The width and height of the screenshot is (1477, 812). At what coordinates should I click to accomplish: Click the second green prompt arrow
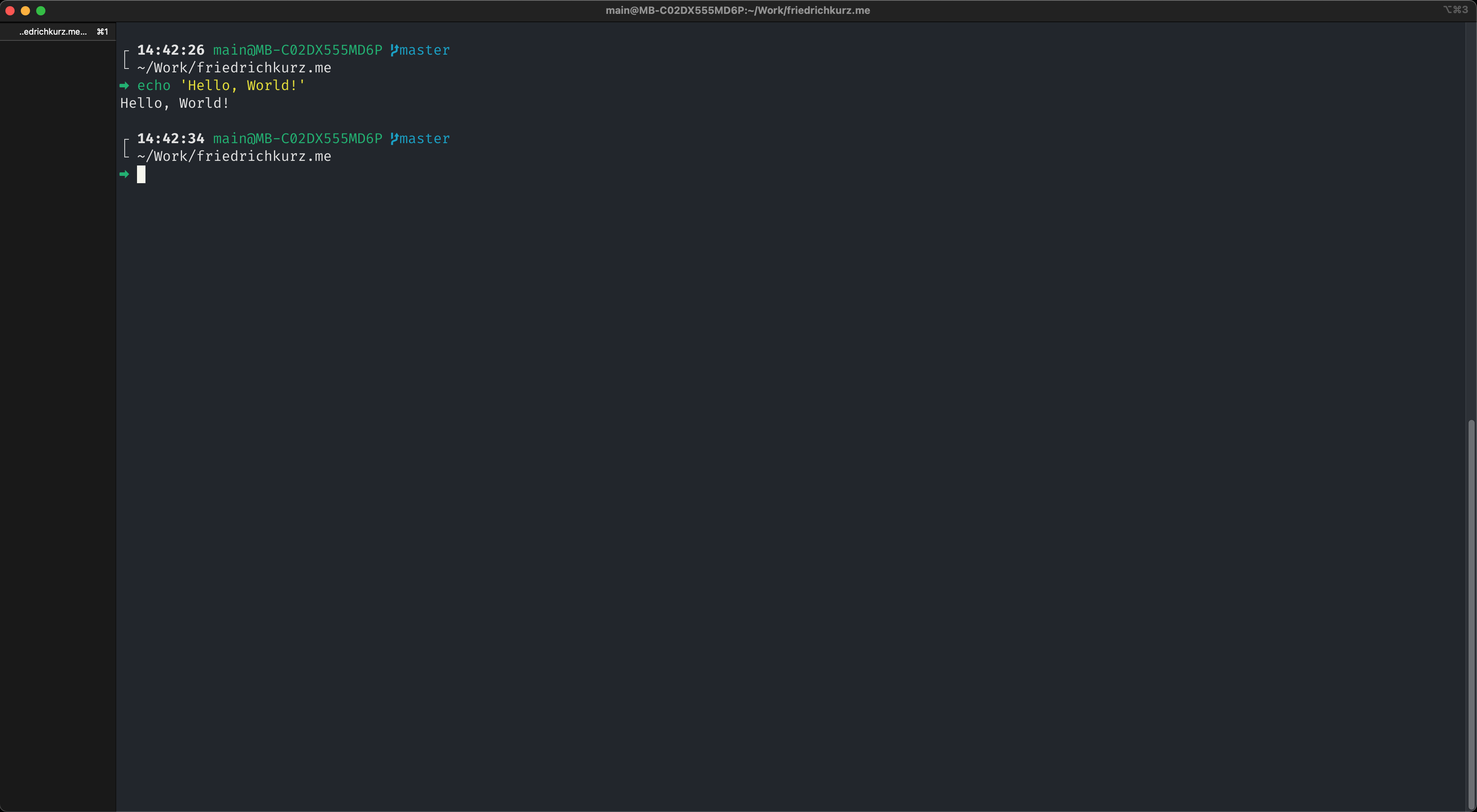click(125, 174)
